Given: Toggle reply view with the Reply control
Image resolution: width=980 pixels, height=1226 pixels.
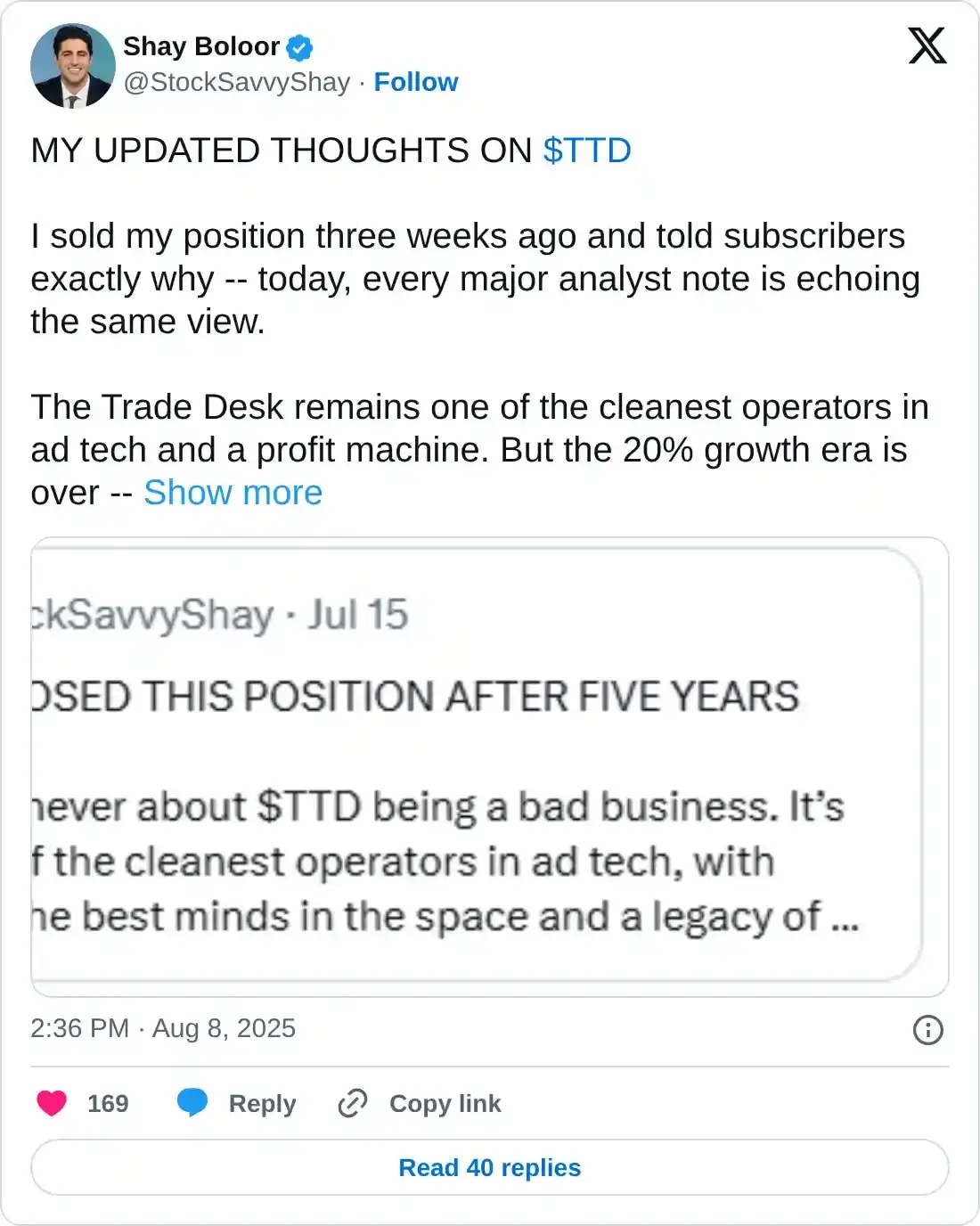Looking at the screenshot, I should coord(260,1104).
